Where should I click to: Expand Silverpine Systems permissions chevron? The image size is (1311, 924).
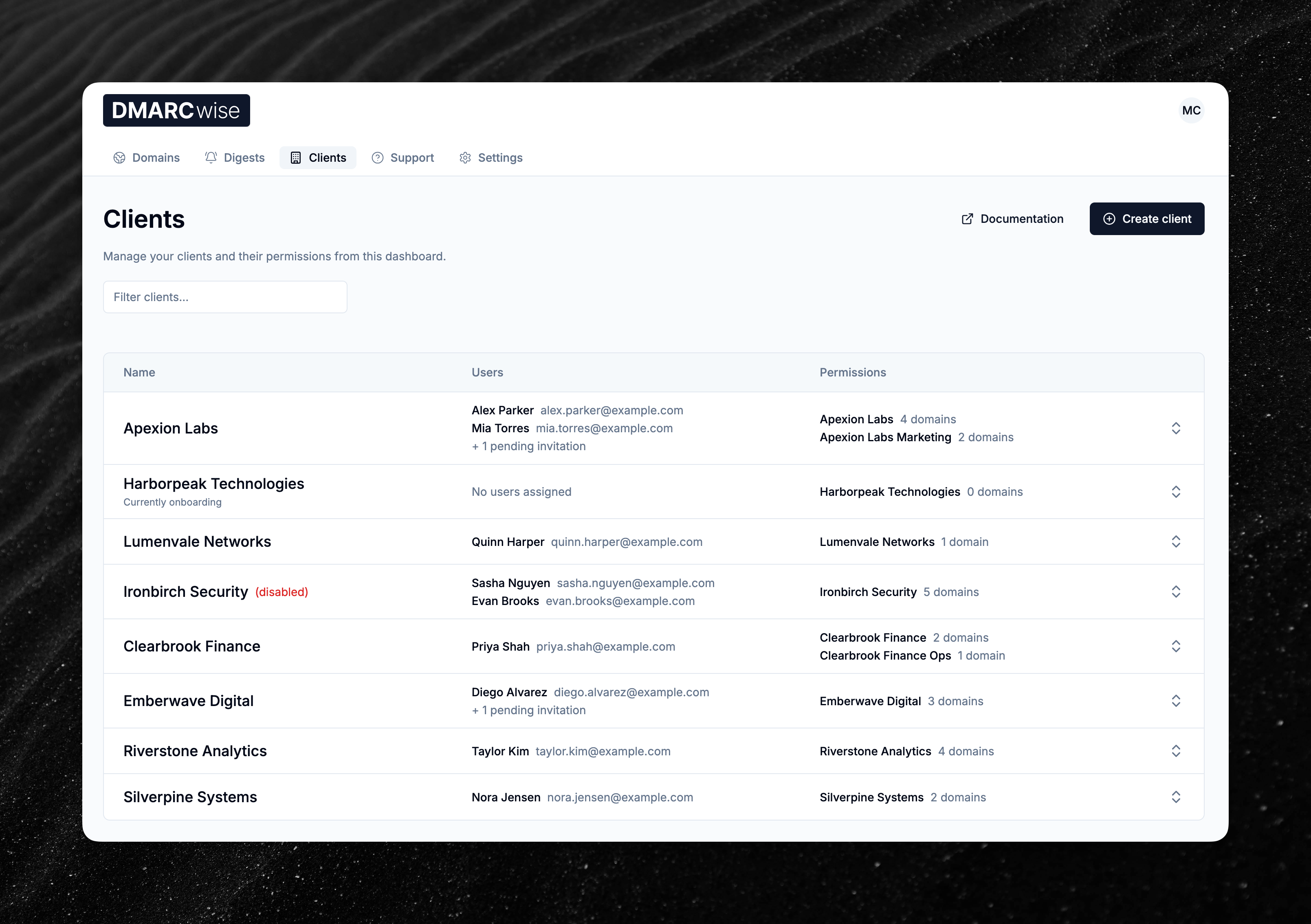point(1176,796)
